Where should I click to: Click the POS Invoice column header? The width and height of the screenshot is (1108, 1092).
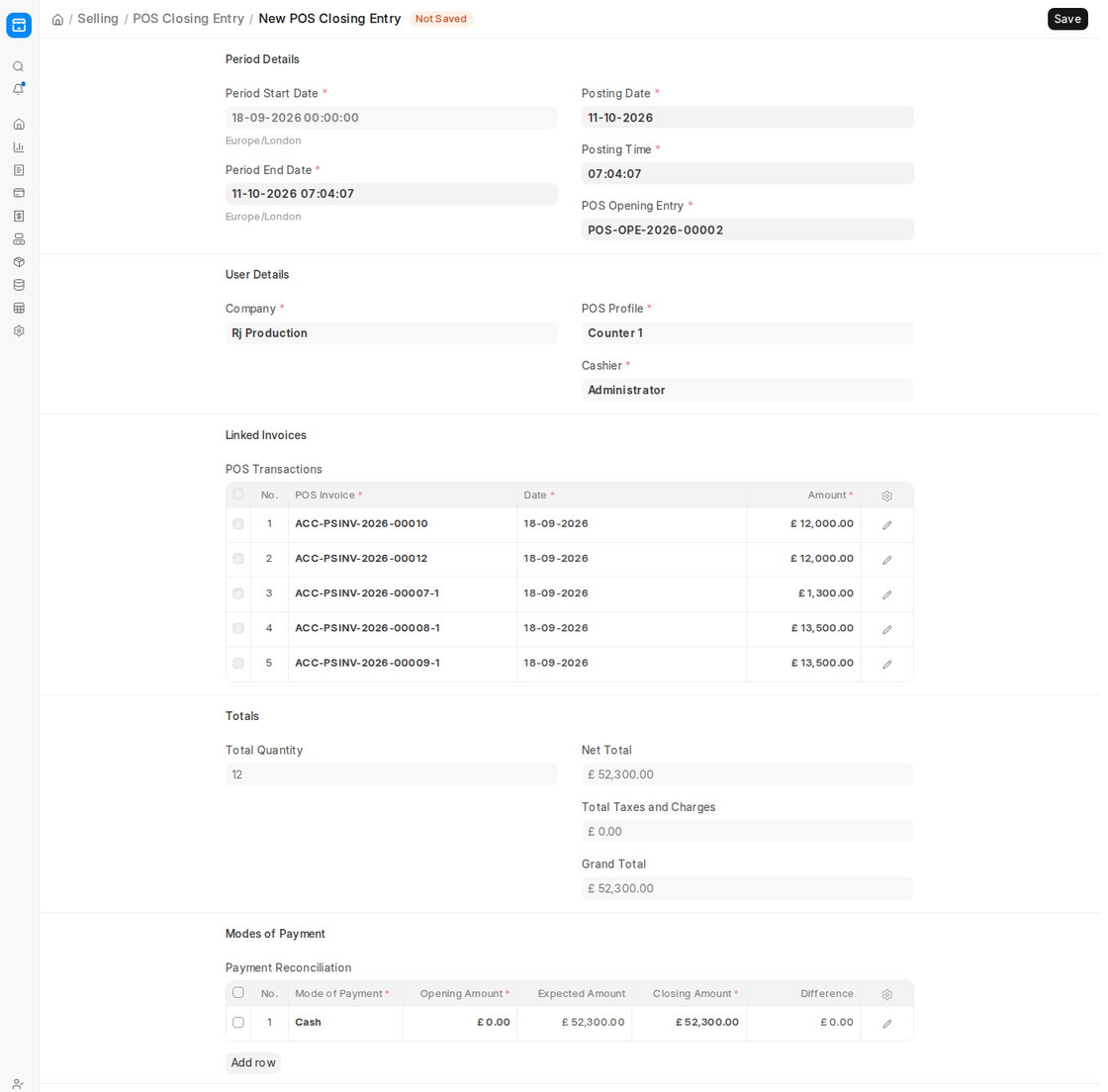pos(403,496)
